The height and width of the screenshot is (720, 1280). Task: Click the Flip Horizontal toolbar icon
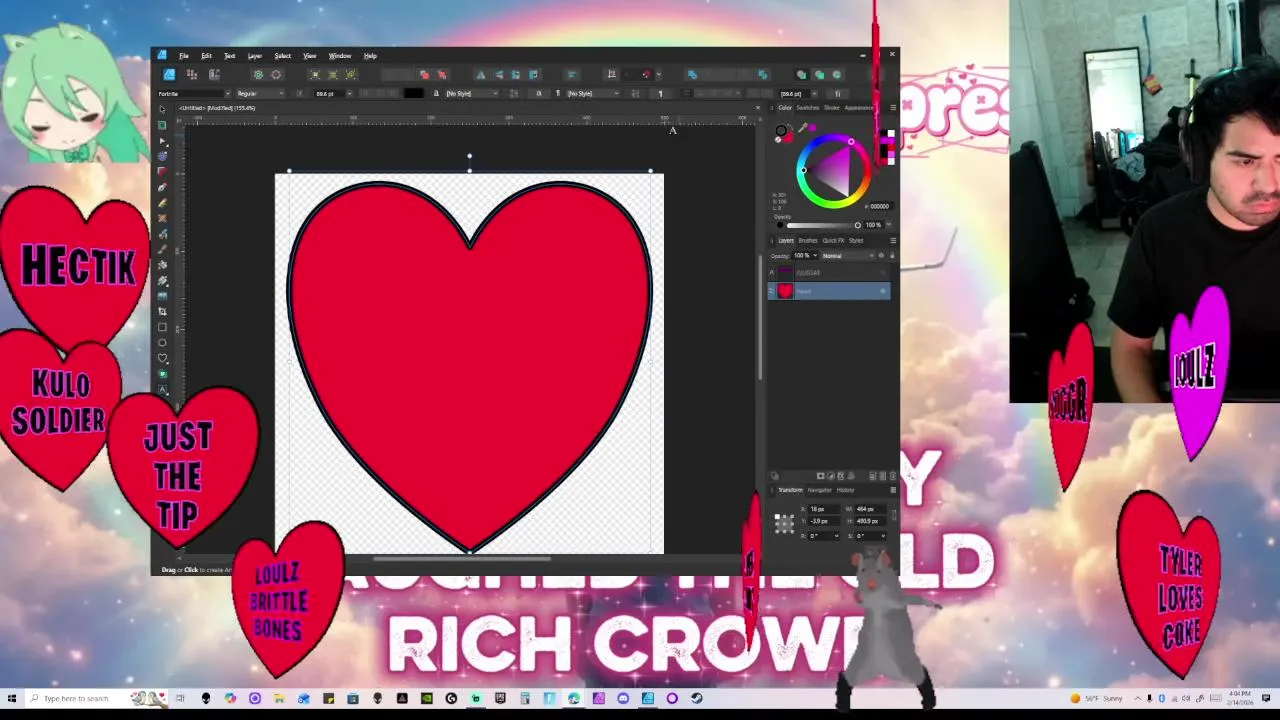pyautogui.click(x=481, y=74)
